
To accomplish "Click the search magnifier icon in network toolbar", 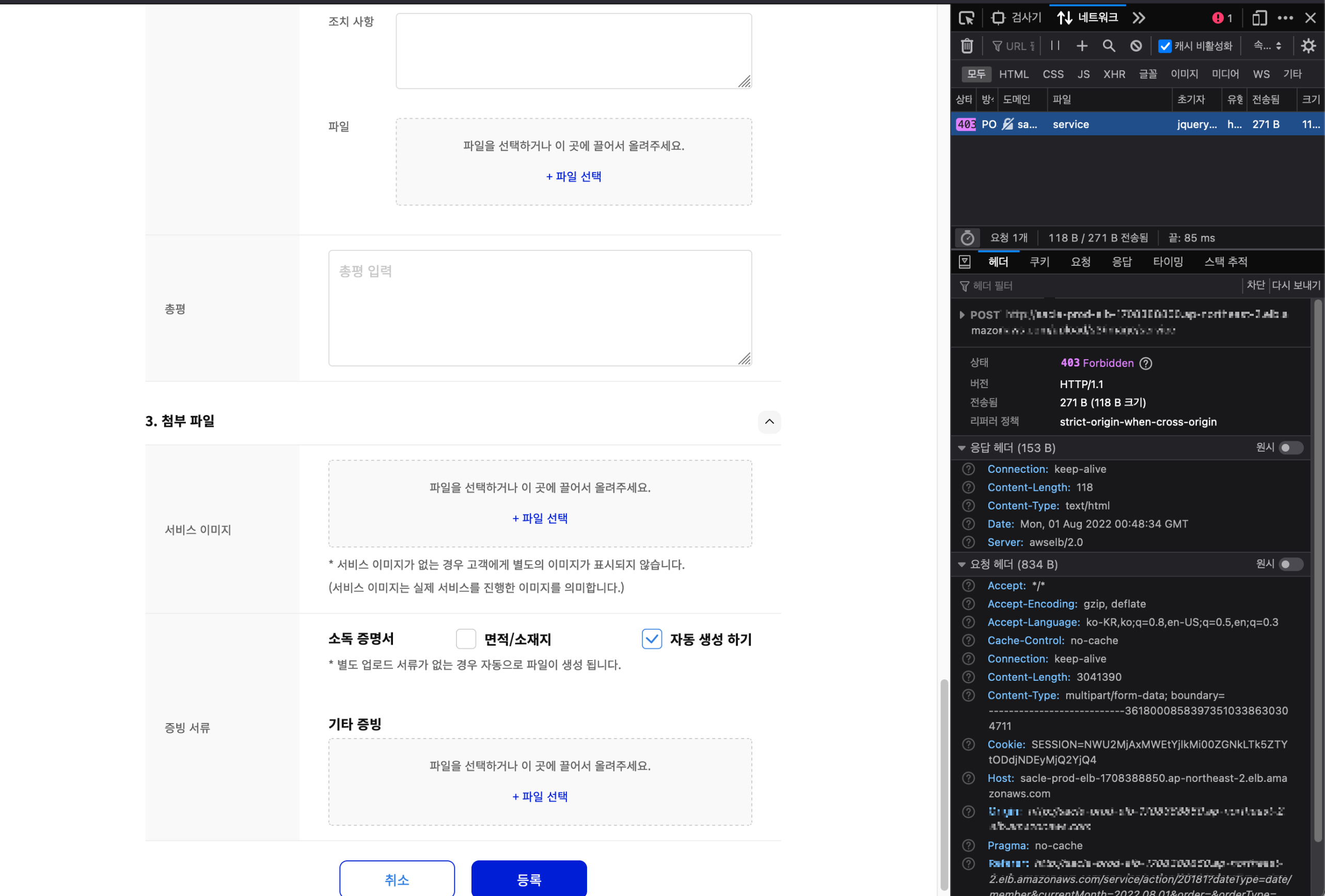I will [1108, 46].
